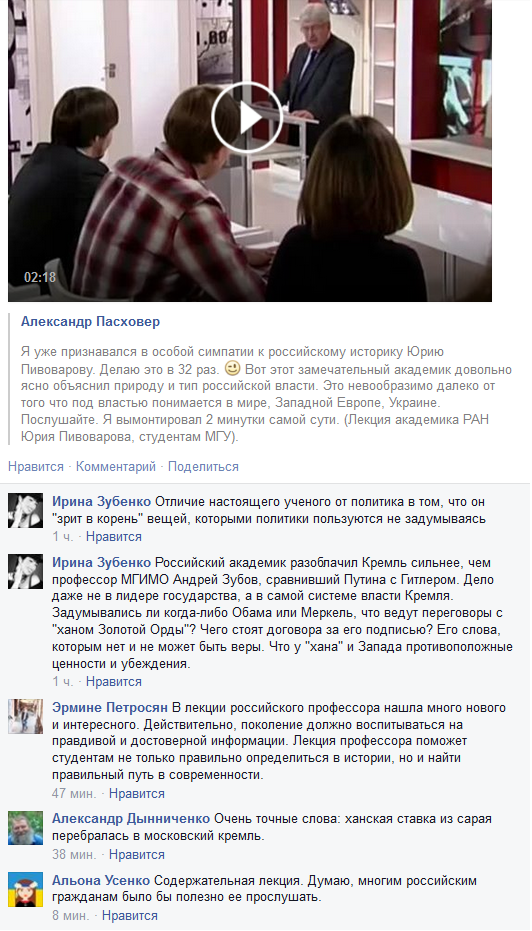Click the smiley emoticon in the post text
532x931 pixels.
pyautogui.click(x=232, y=369)
